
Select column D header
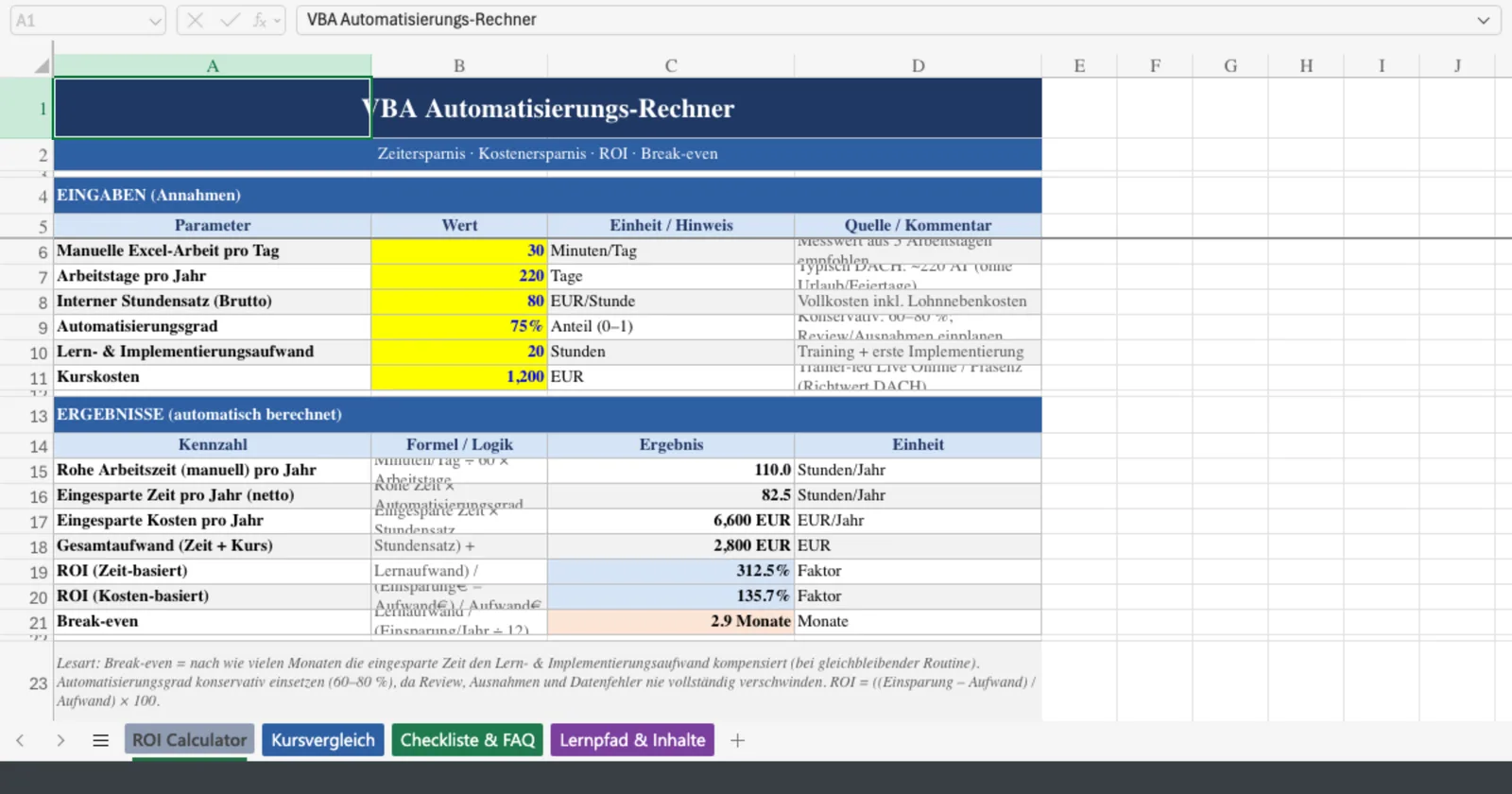point(918,65)
